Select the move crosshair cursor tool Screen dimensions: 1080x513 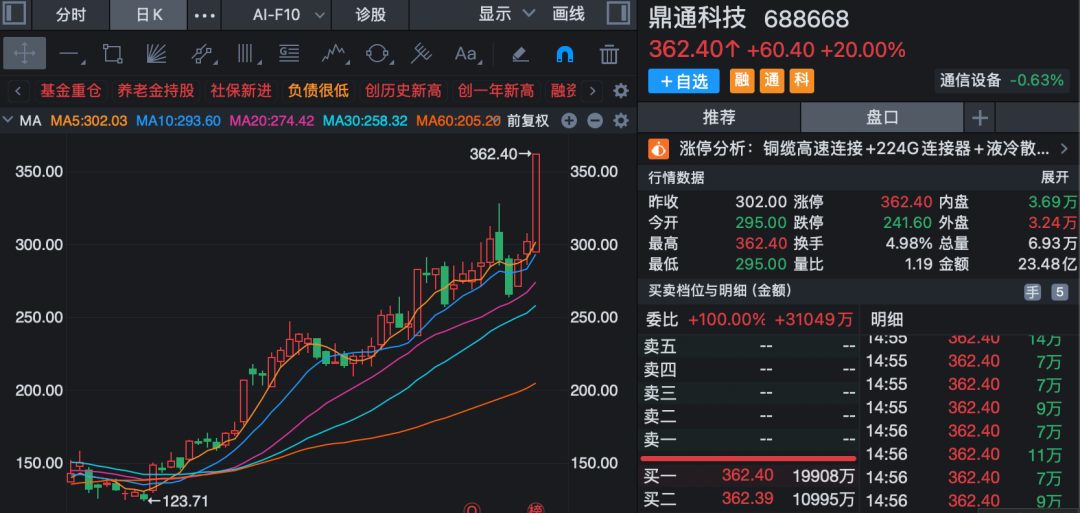coord(24,54)
